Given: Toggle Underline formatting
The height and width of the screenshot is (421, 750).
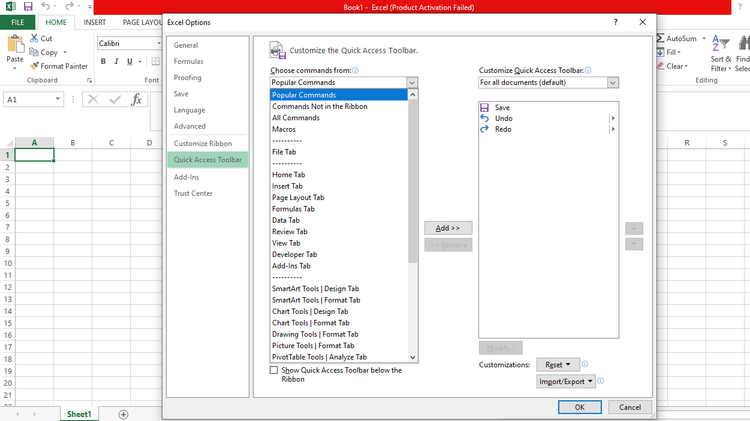Looking at the screenshot, I should 130,61.
